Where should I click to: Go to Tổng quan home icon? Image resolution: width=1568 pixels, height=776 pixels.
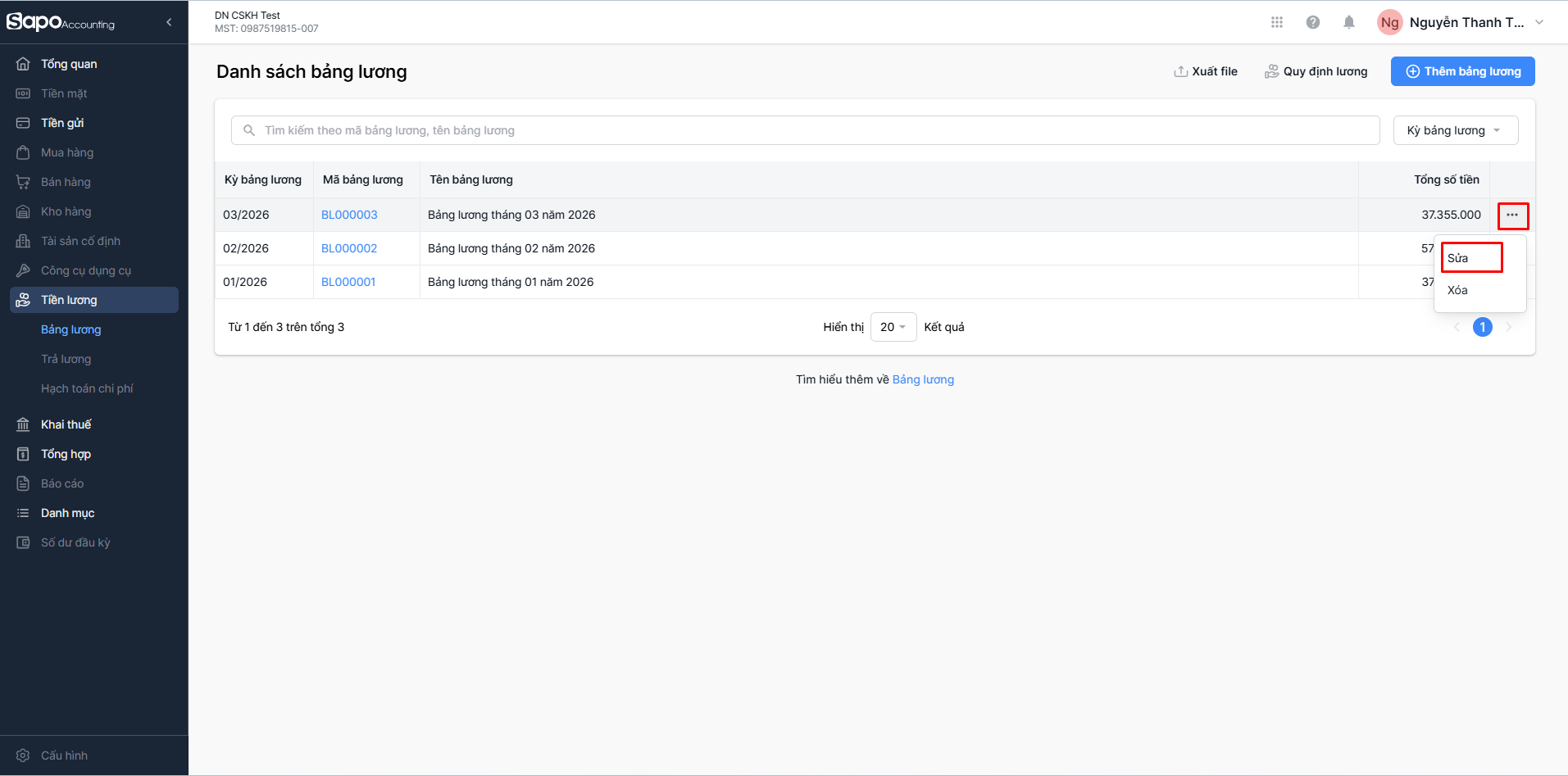pyautogui.click(x=23, y=64)
